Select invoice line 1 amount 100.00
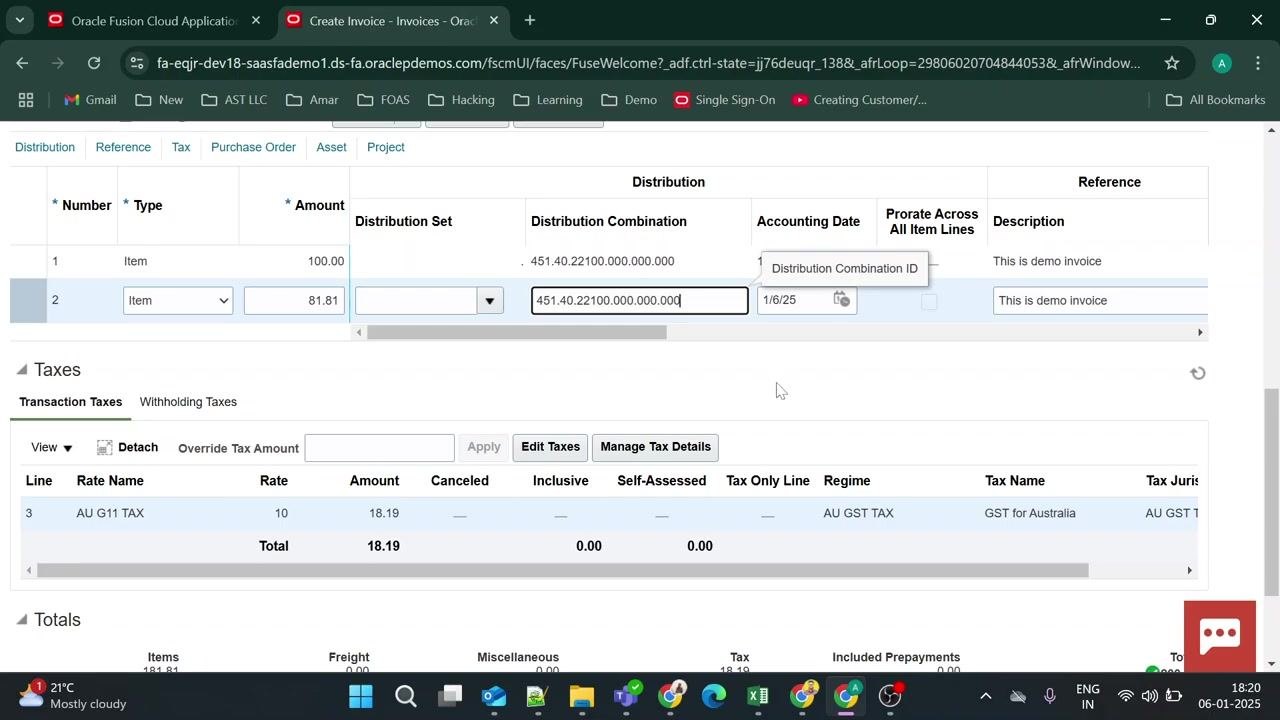The width and height of the screenshot is (1280, 720). [325, 261]
